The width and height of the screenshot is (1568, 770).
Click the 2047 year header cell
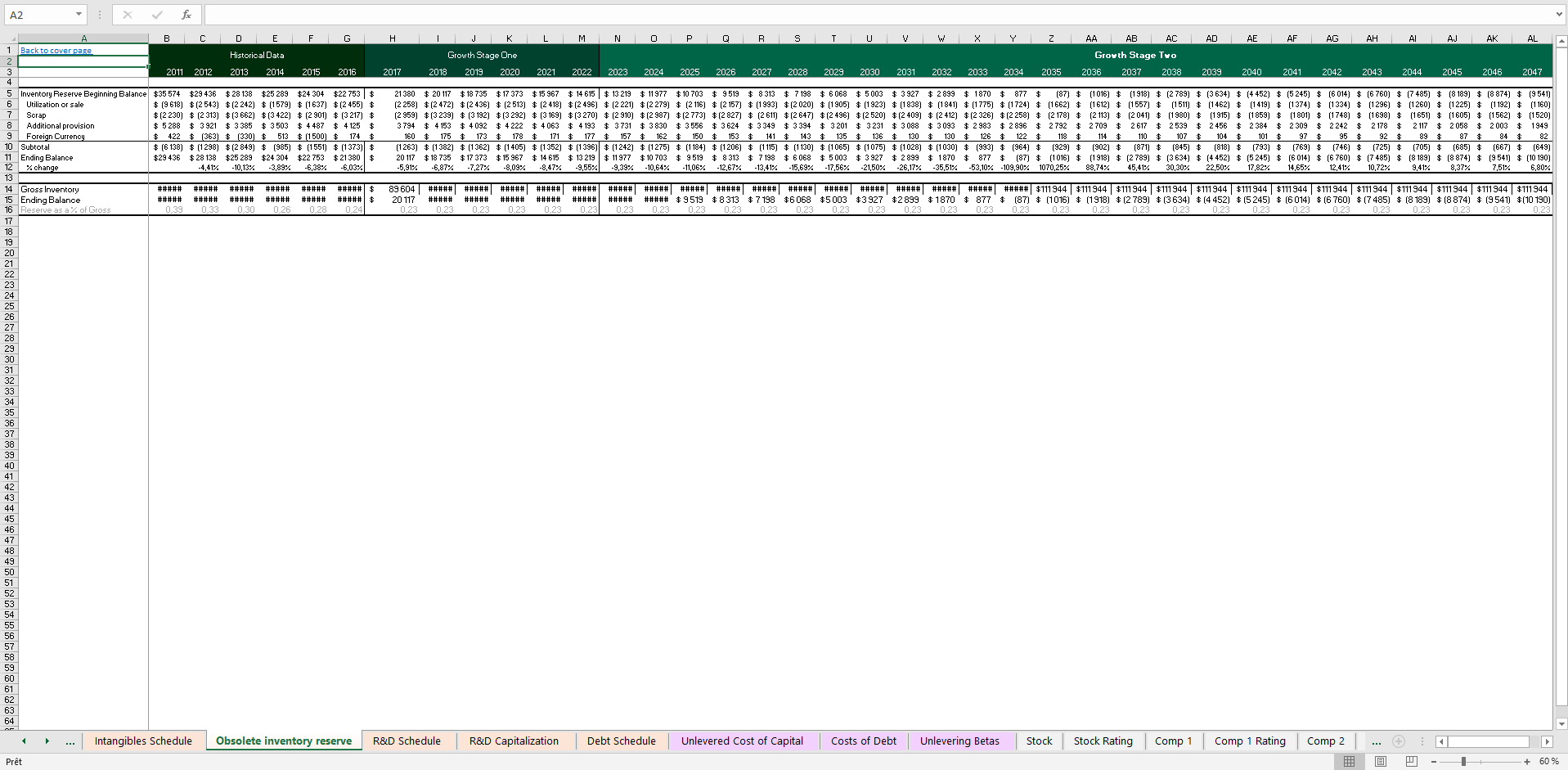[1532, 72]
